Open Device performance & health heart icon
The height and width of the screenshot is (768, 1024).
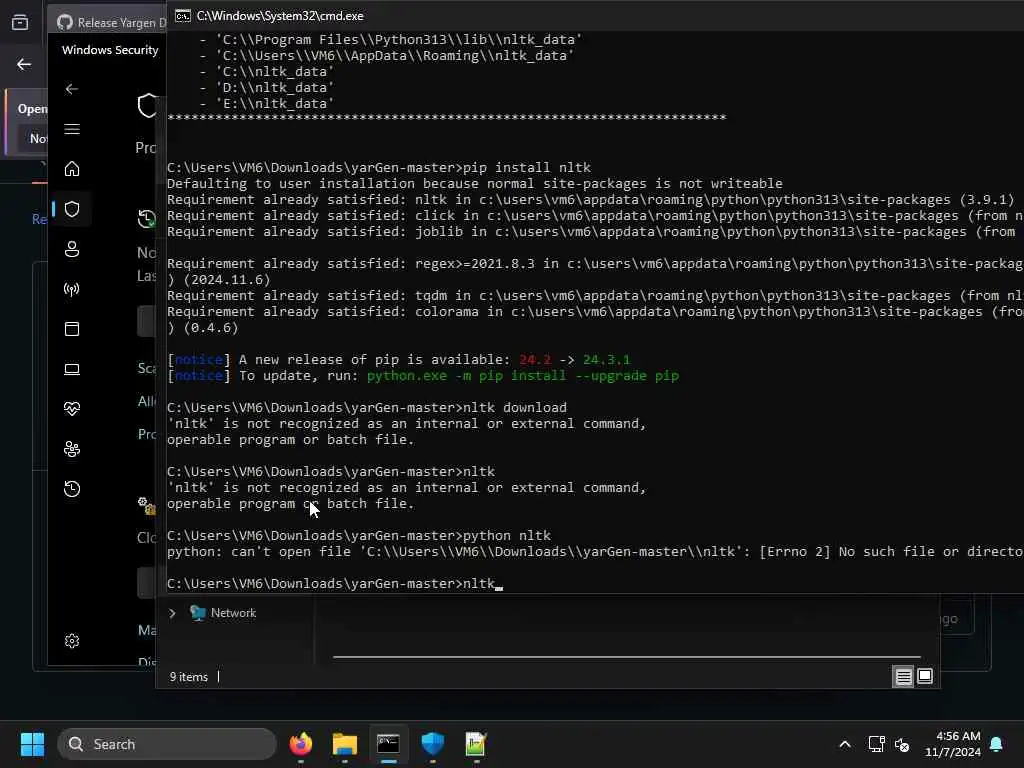tap(72, 409)
